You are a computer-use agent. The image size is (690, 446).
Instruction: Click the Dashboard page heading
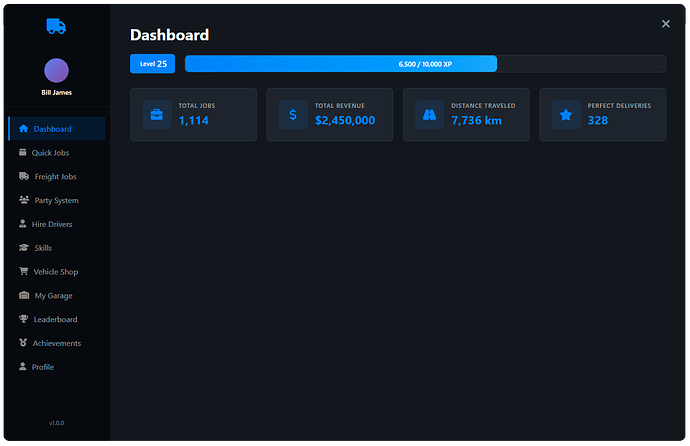[x=169, y=35]
